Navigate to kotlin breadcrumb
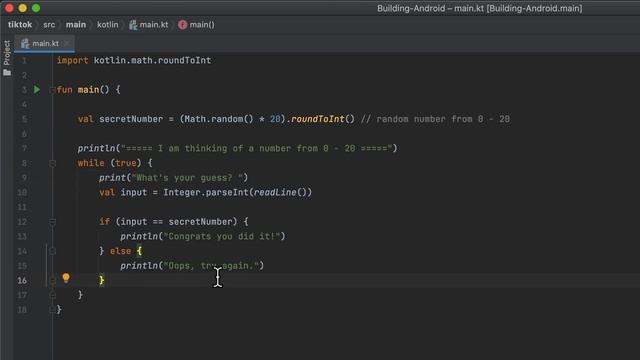Viewport: 640px width, 360px height. [108, 25]
